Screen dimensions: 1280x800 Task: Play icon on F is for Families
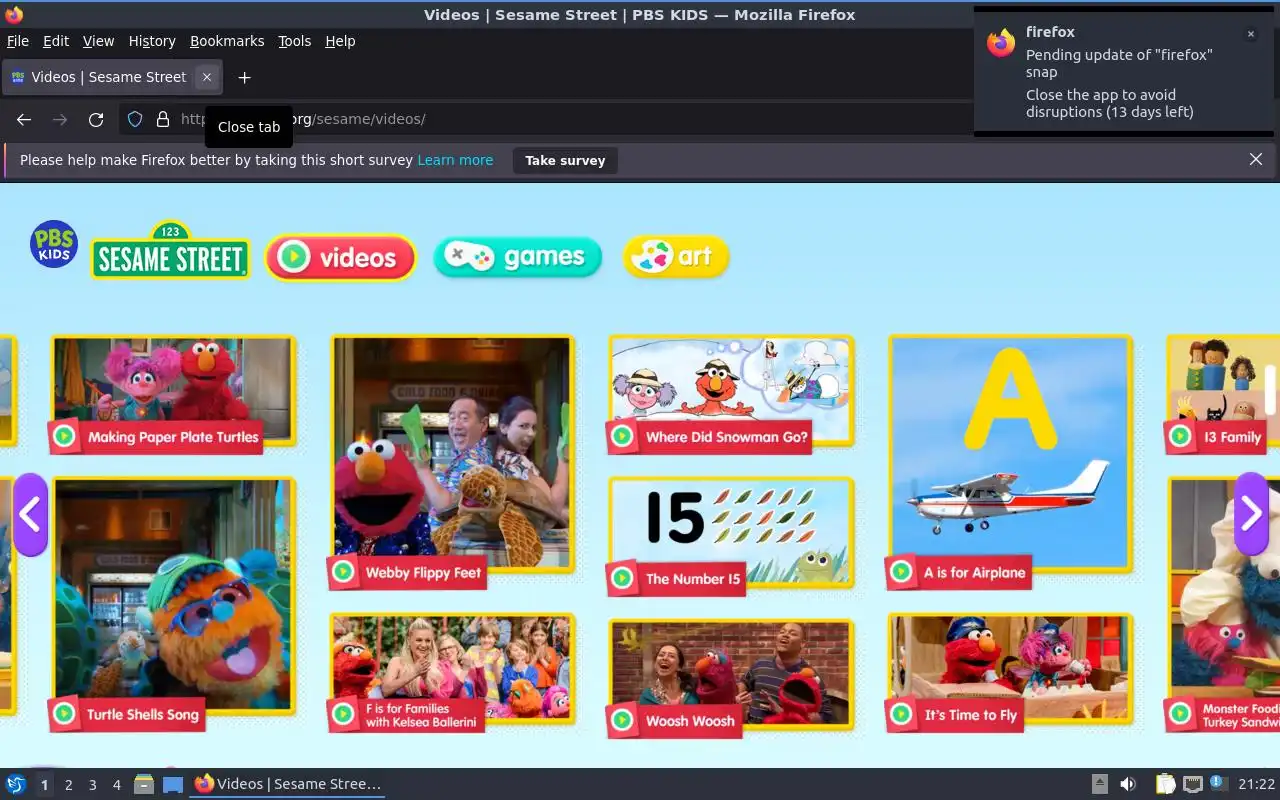coord(343,714)
